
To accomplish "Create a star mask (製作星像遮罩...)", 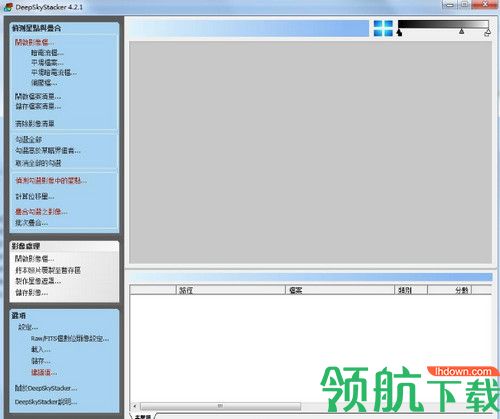I will [x=38, y=281].
